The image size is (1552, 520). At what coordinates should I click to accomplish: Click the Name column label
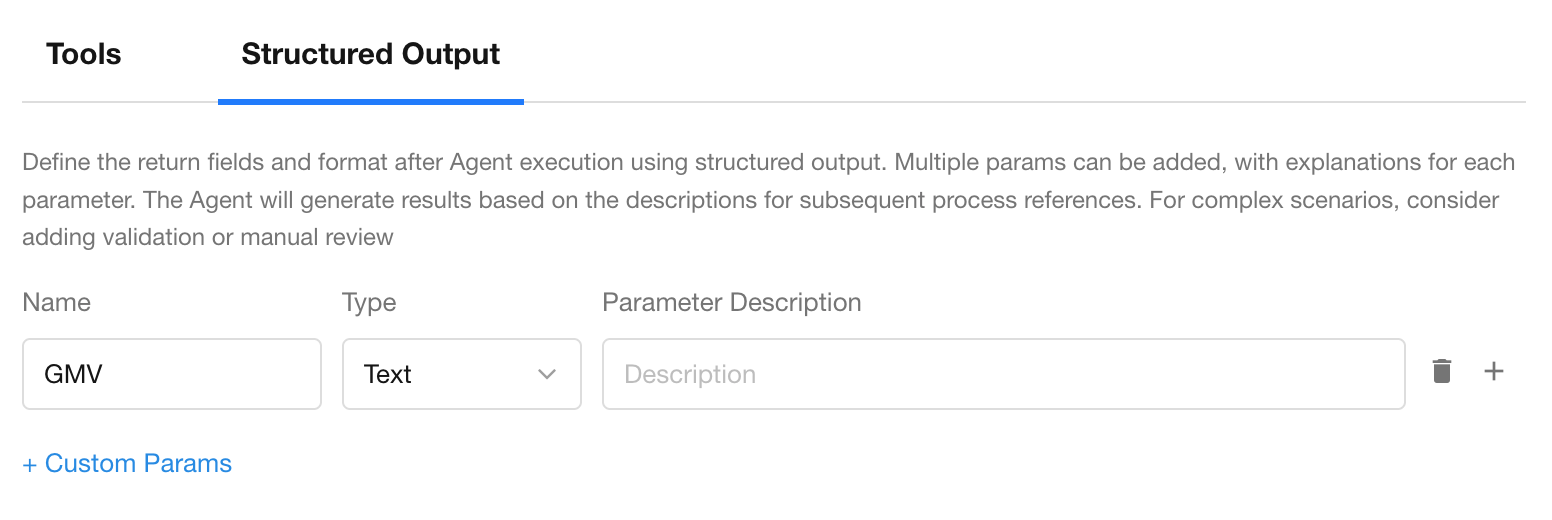point(56,302)
